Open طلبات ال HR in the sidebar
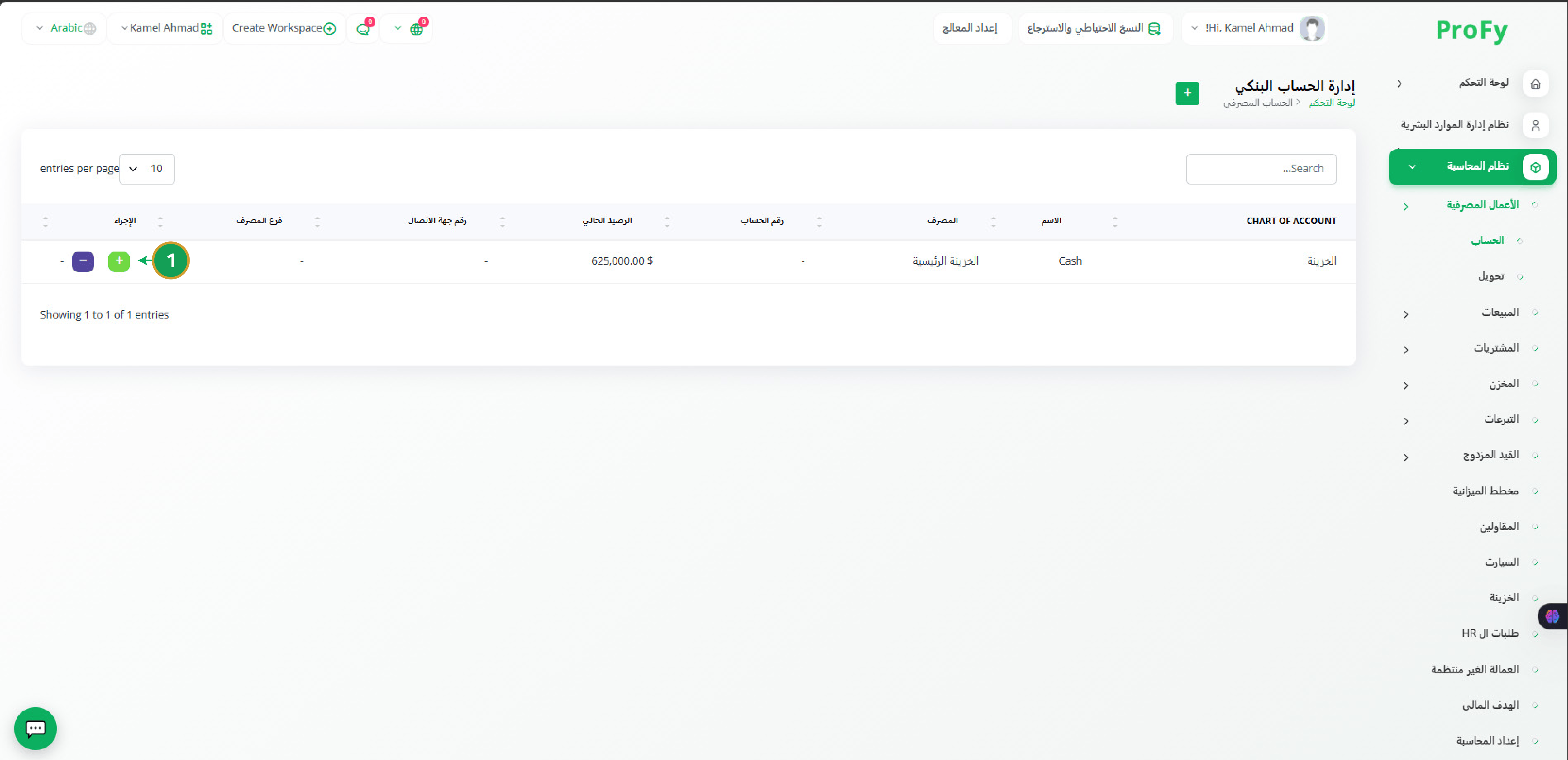1568x760 pixels. click(1490, 633)
